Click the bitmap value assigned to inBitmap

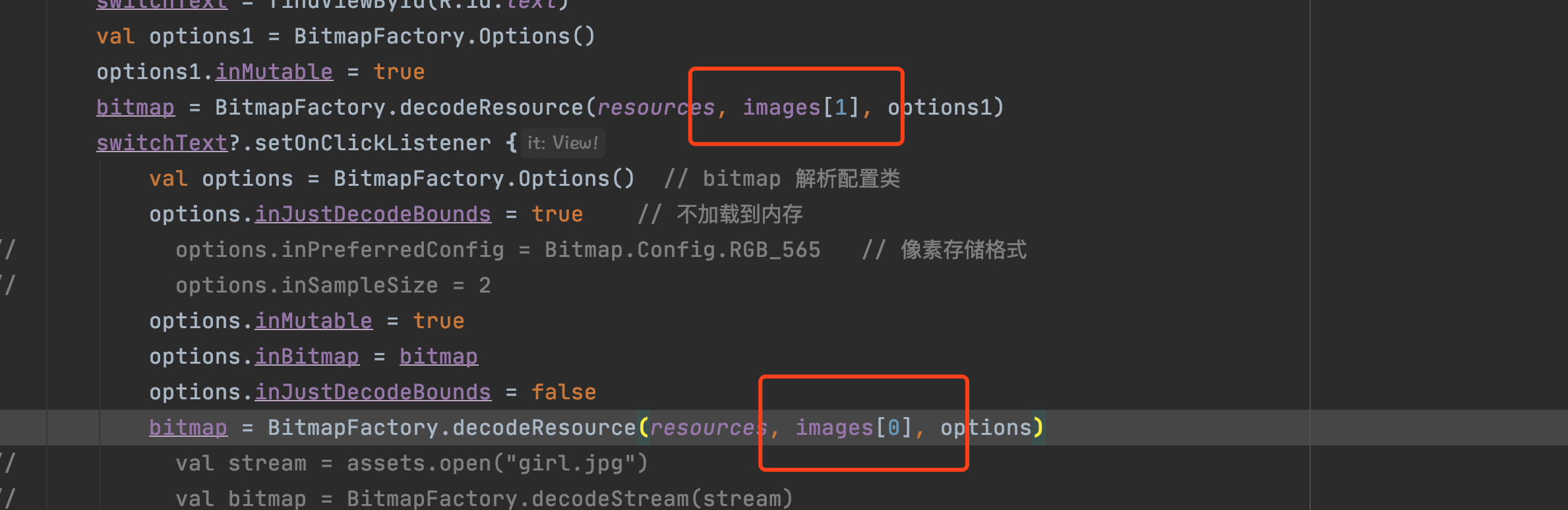438,356
